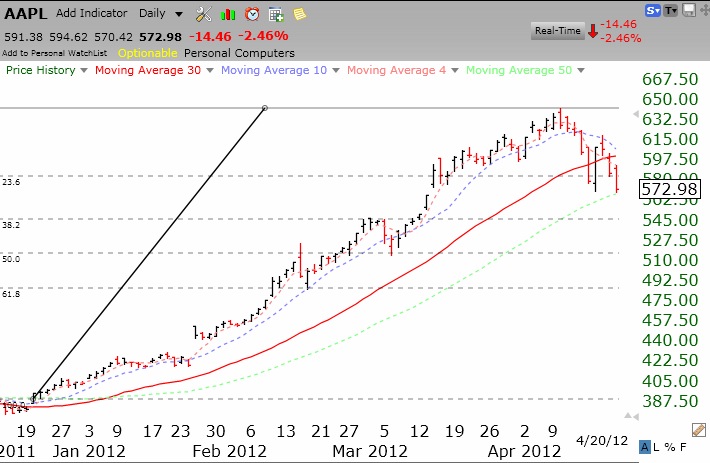Toggle the F scale option
The image size is (710, 463).
(683, 447)
